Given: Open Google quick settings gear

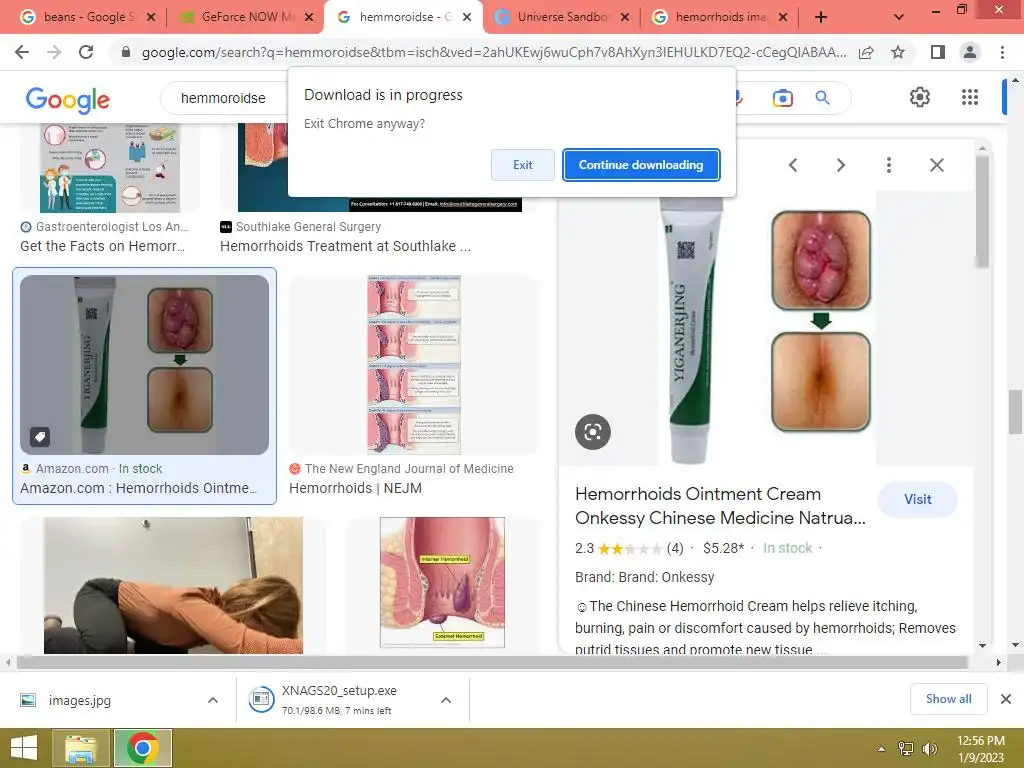Looking at the screenshot, I should tap(920, 97).
